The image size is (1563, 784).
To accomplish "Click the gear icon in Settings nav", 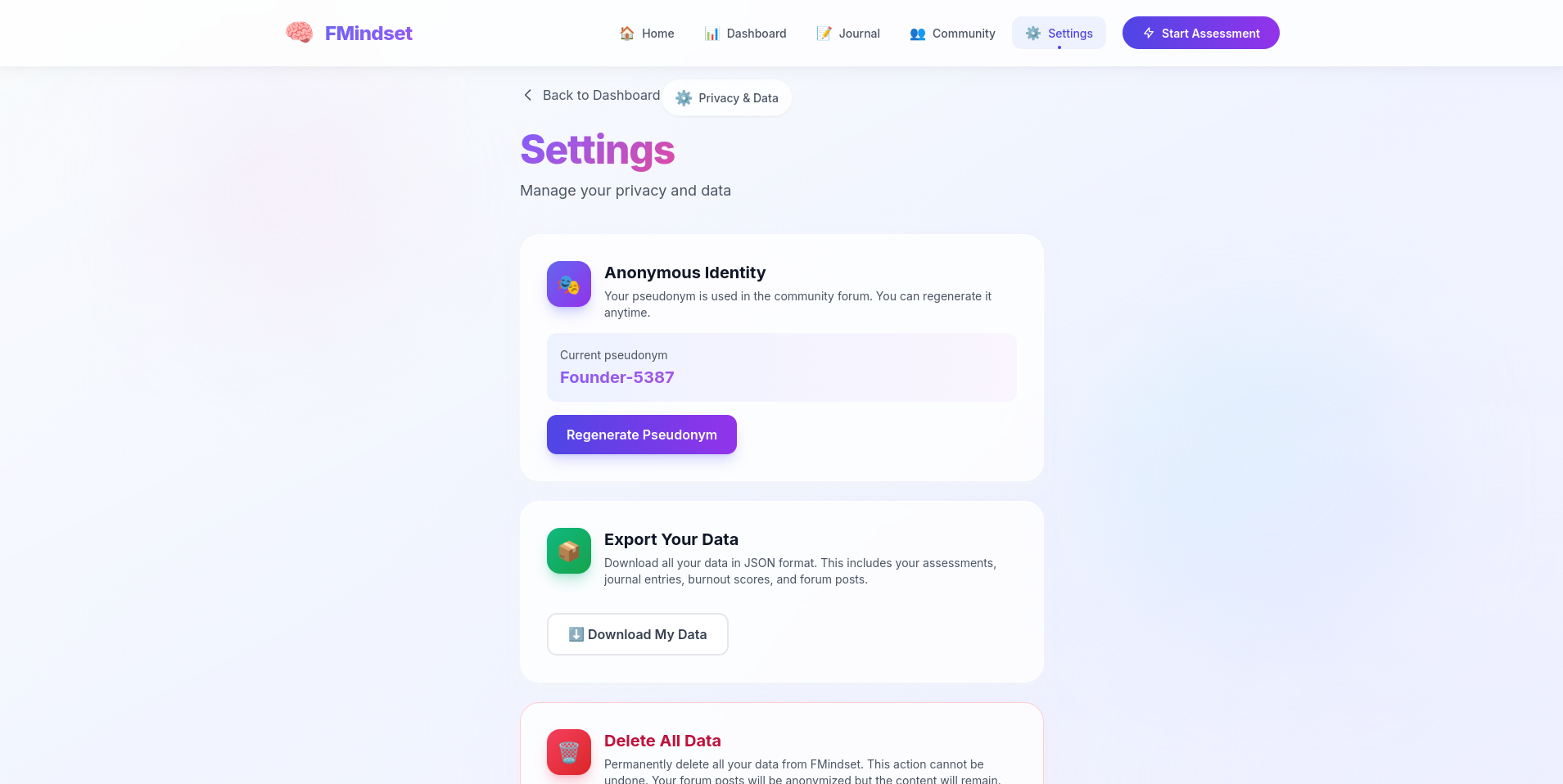I will pos(1033,34).
